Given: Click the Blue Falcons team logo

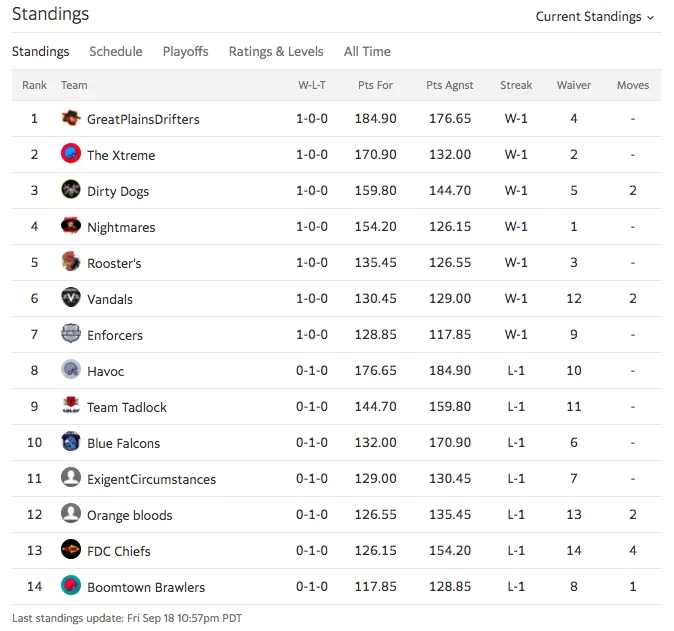Looking at the screenshot, I should [71, 441].
